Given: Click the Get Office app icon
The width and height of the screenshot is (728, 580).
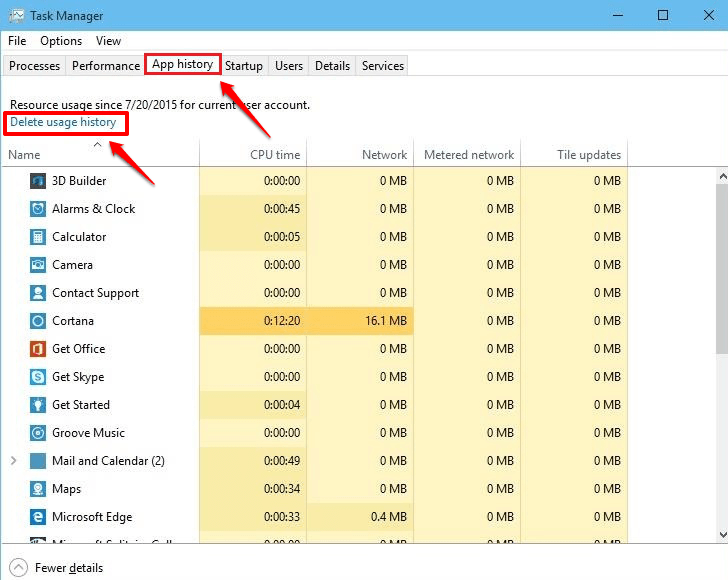Looking at the screenshot, I should click(38, 349).
